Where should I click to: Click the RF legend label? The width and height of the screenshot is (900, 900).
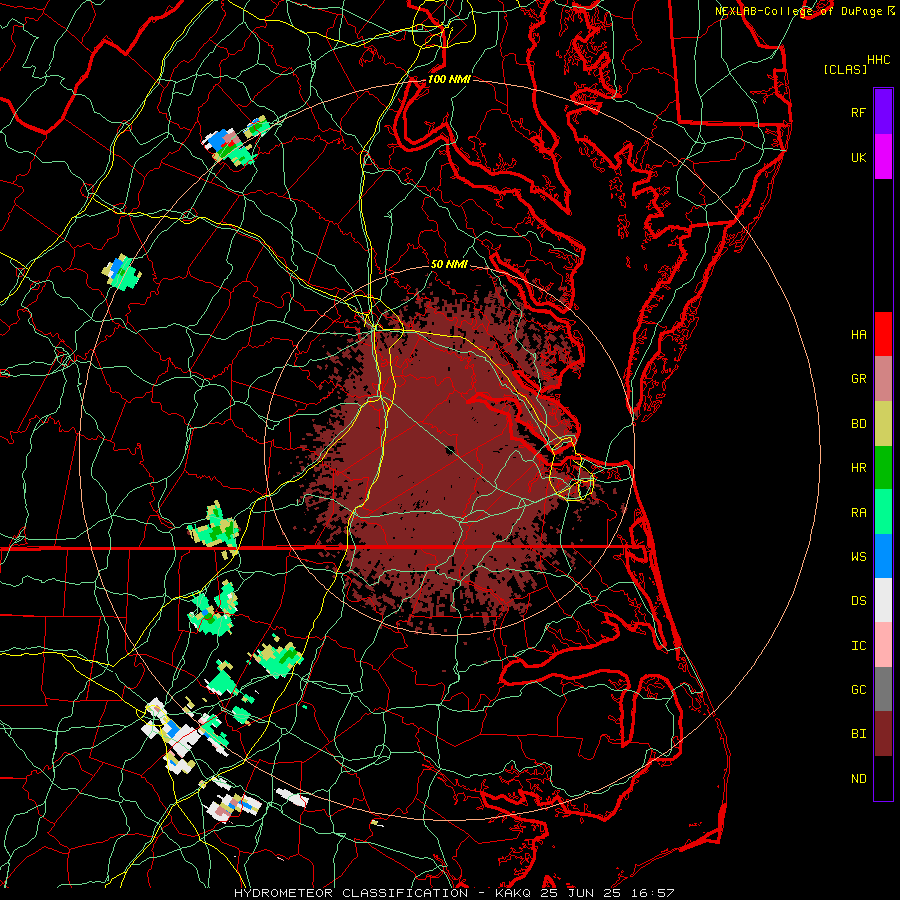[859, 112]
